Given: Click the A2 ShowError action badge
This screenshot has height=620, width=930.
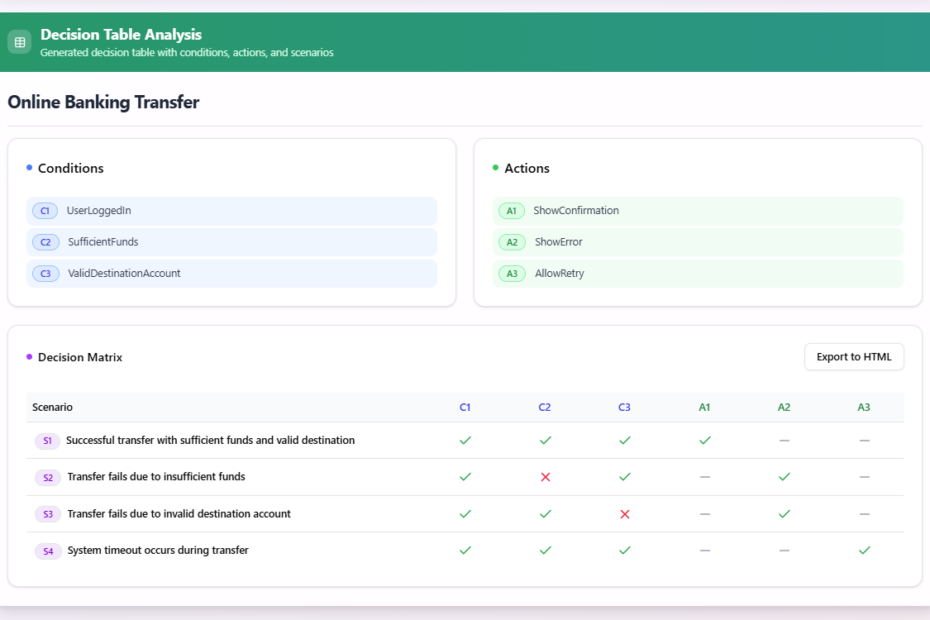Looking at the screenshot, I should [x=511, y=242].
